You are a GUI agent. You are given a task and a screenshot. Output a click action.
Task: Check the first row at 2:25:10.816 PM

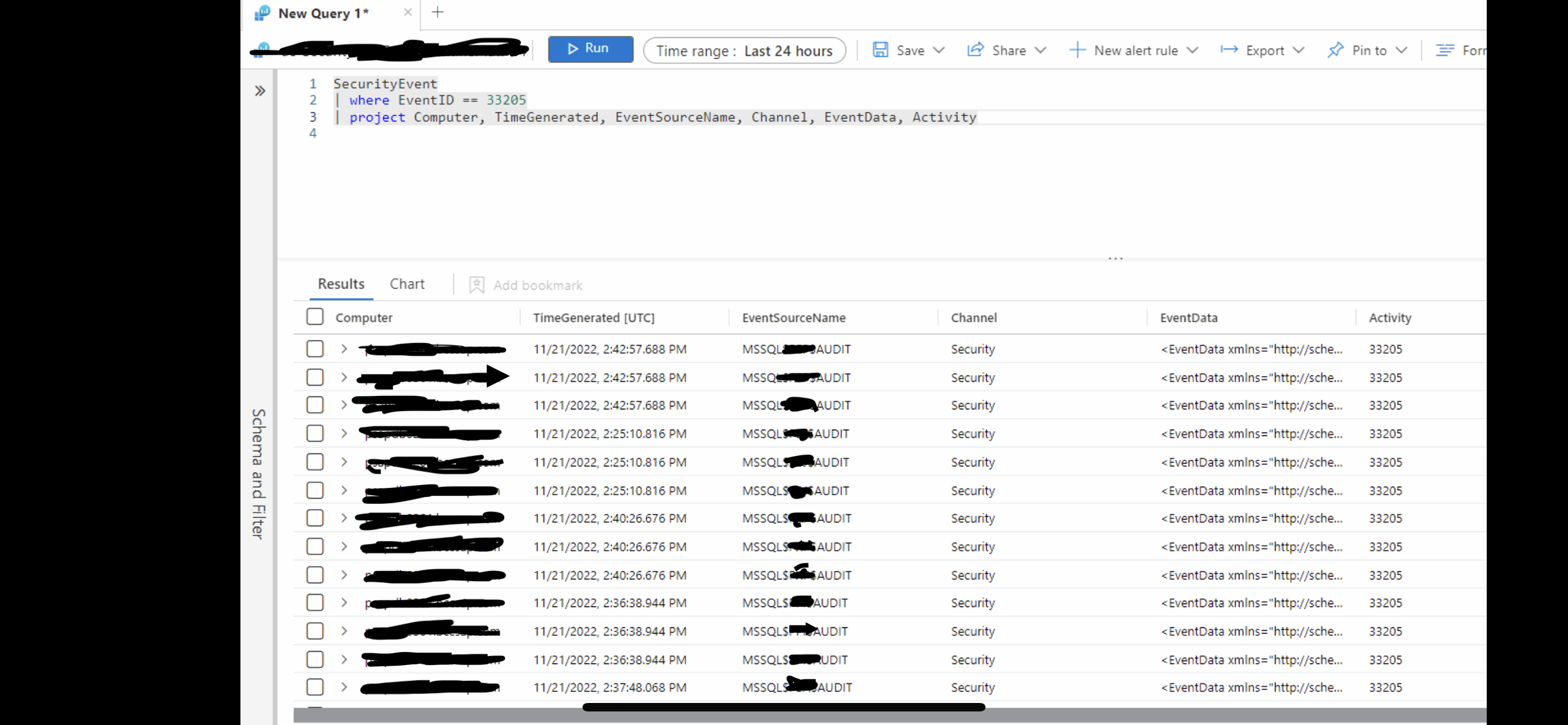315,434
